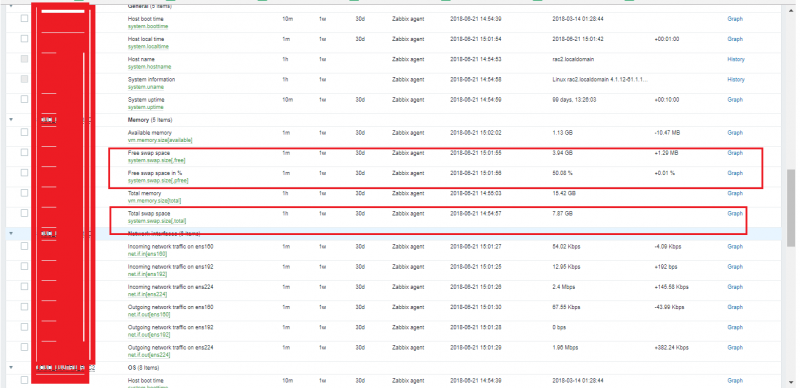
Task: Open History for Host name
Action: click(x=736, y=59)
